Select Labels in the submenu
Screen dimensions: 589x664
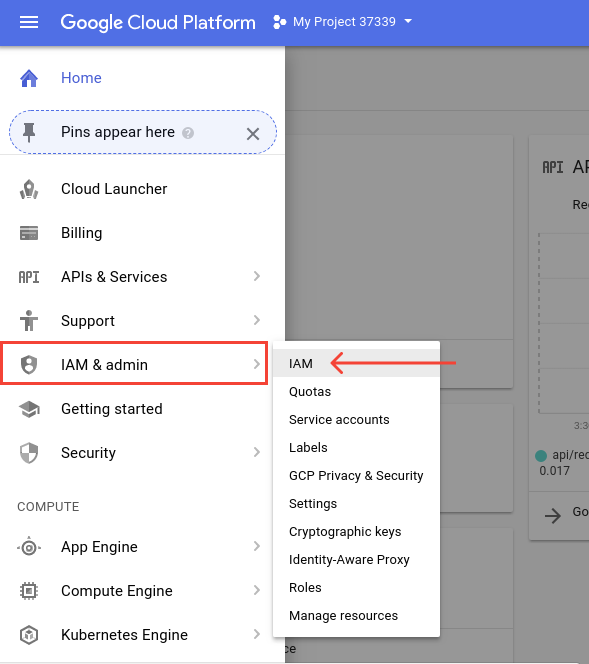click(356, 448)
